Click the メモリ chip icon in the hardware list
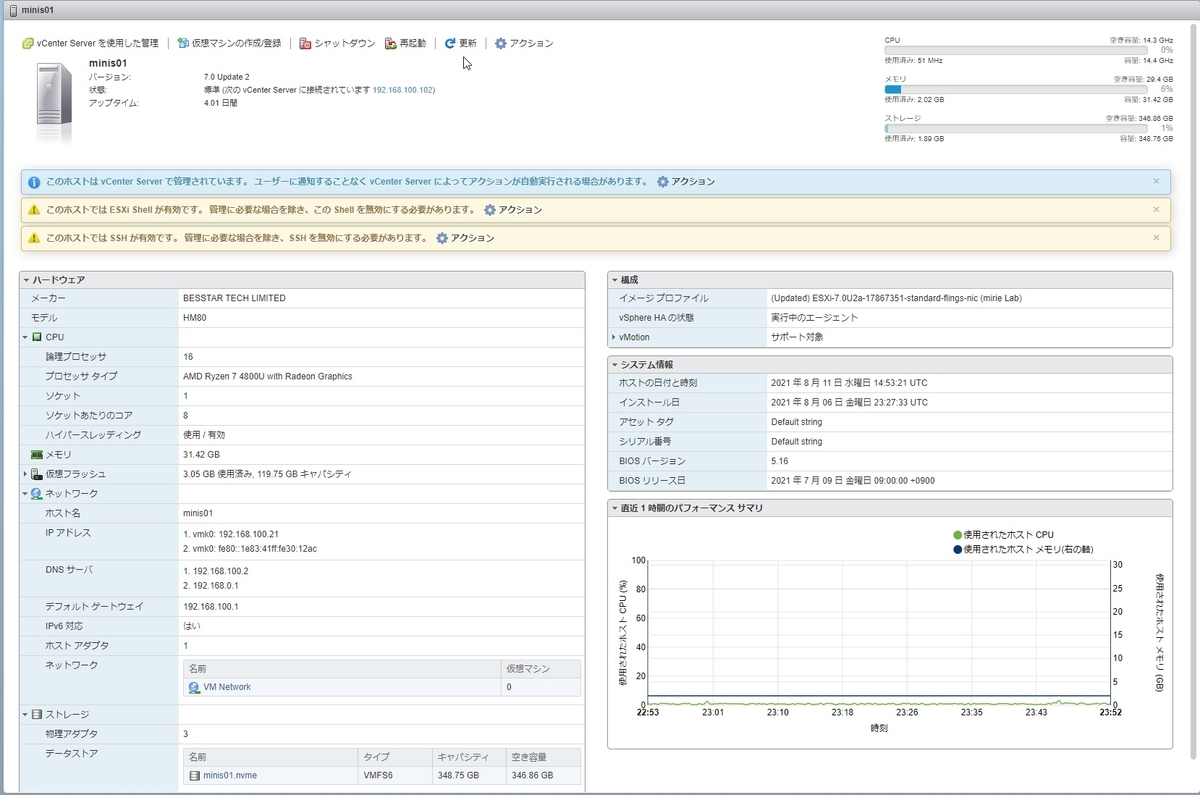 37,455
